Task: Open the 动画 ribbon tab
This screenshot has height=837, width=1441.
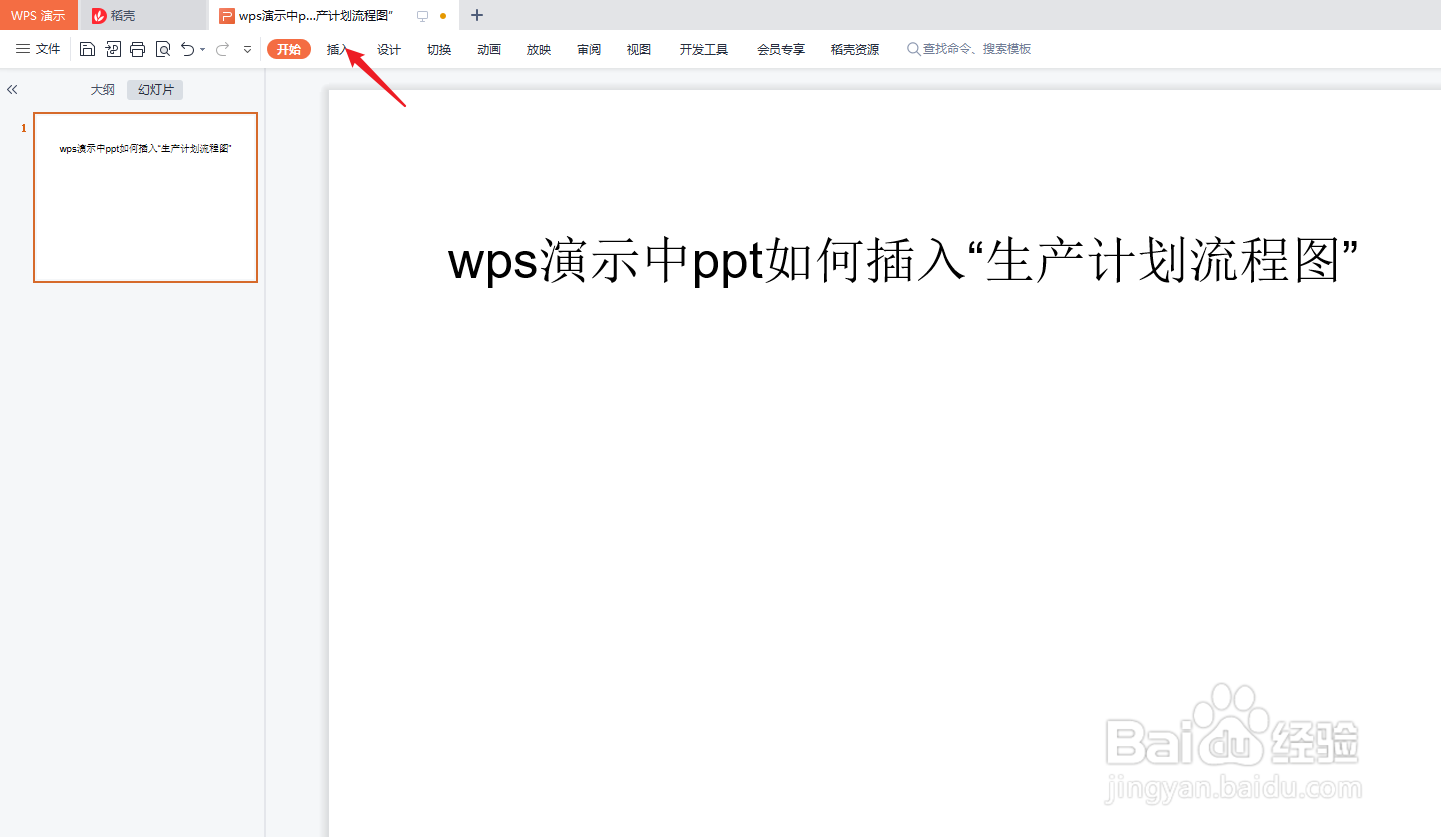Action: click(x=489, y=49)
